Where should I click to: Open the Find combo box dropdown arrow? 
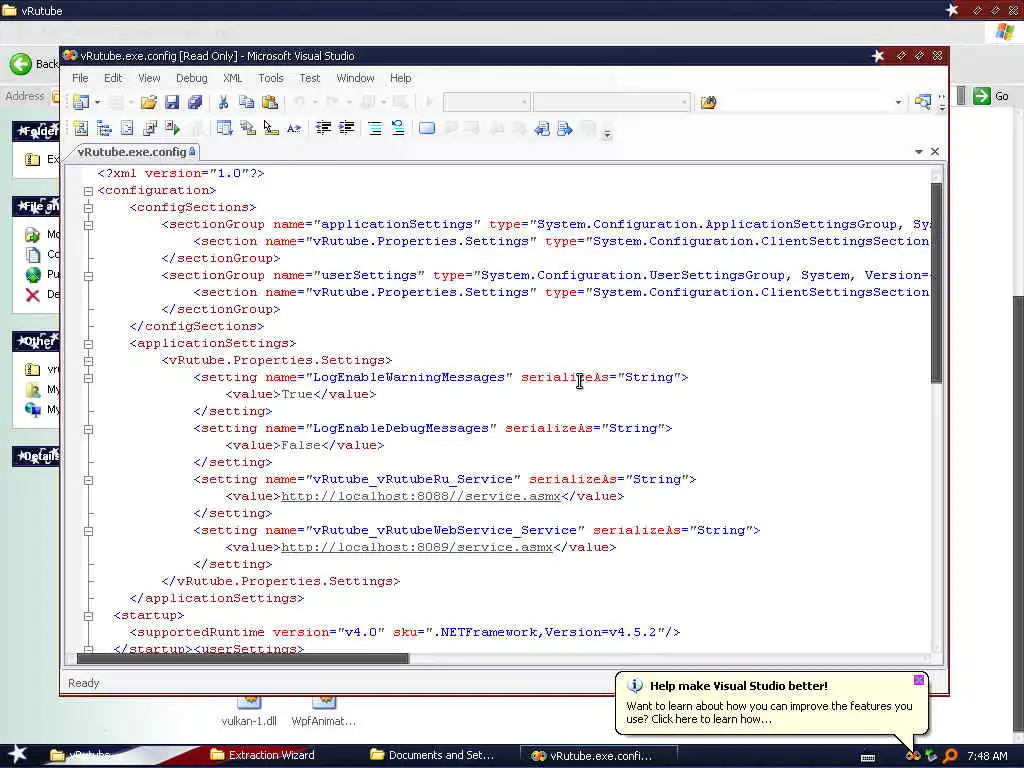[x=898, y=103]
